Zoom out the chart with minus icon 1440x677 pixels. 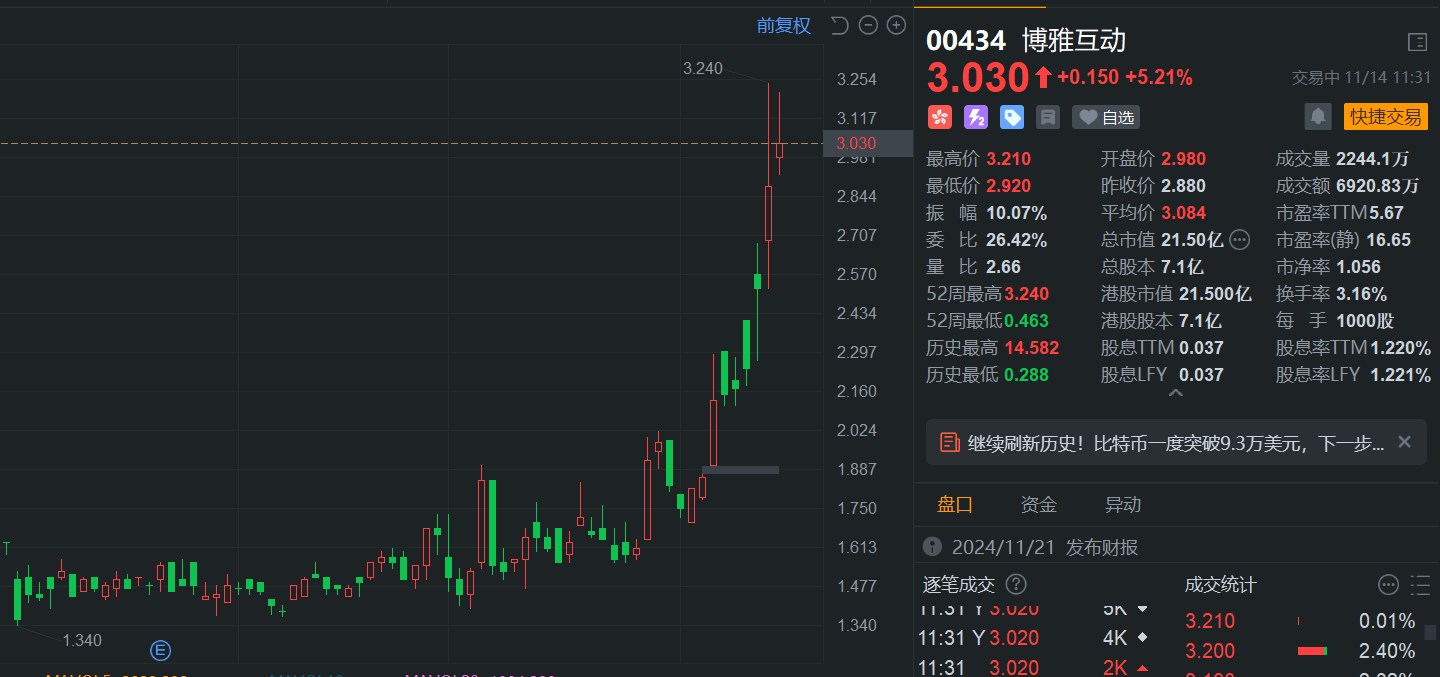coord(868,26)
